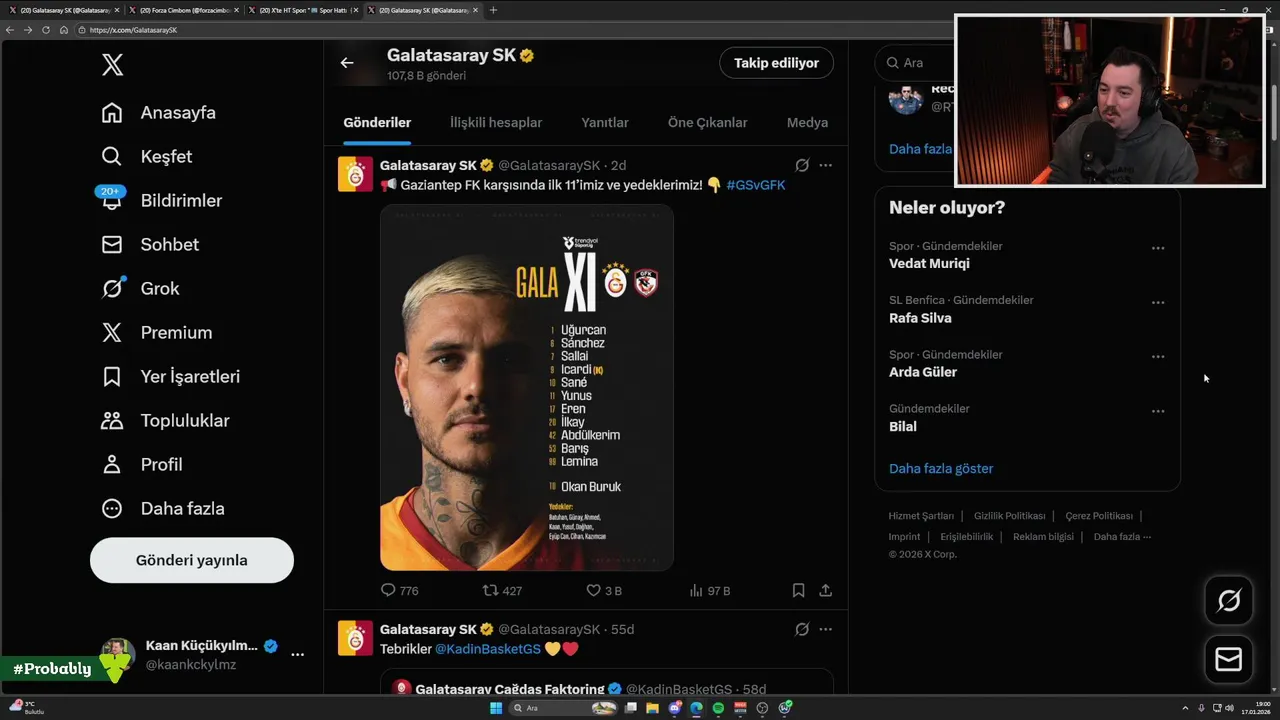Click #GSvGFK hashtag link
The width and height of the screenshot is (1280, 720).
coord(756,186)
